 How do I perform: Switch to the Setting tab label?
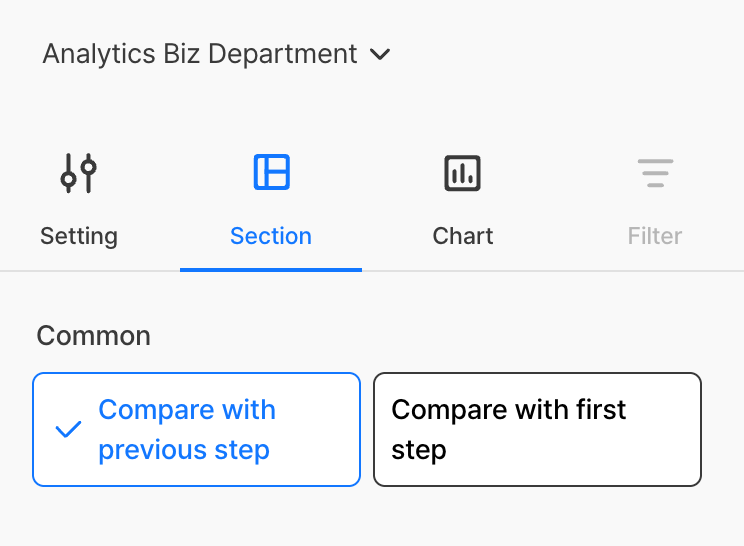(x=78, y=236)
